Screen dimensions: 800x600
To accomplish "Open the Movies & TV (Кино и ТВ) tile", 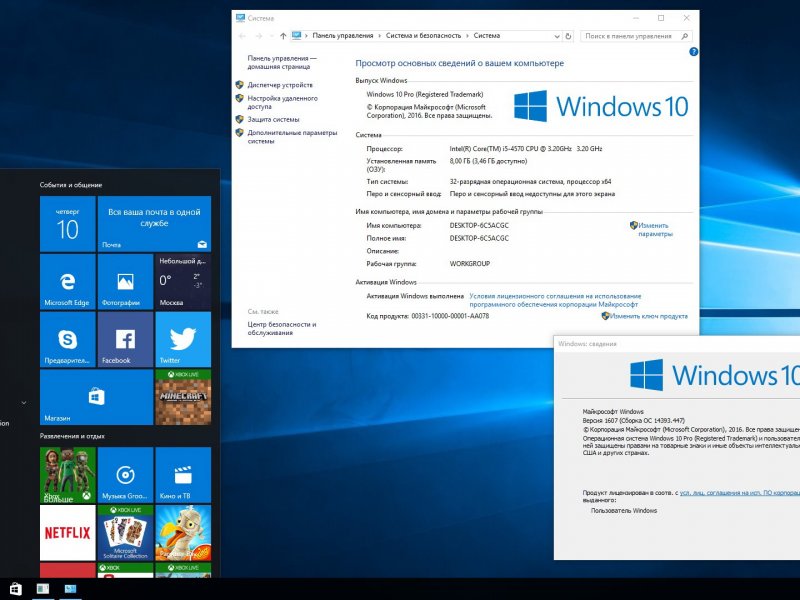I will coord(183,475).
